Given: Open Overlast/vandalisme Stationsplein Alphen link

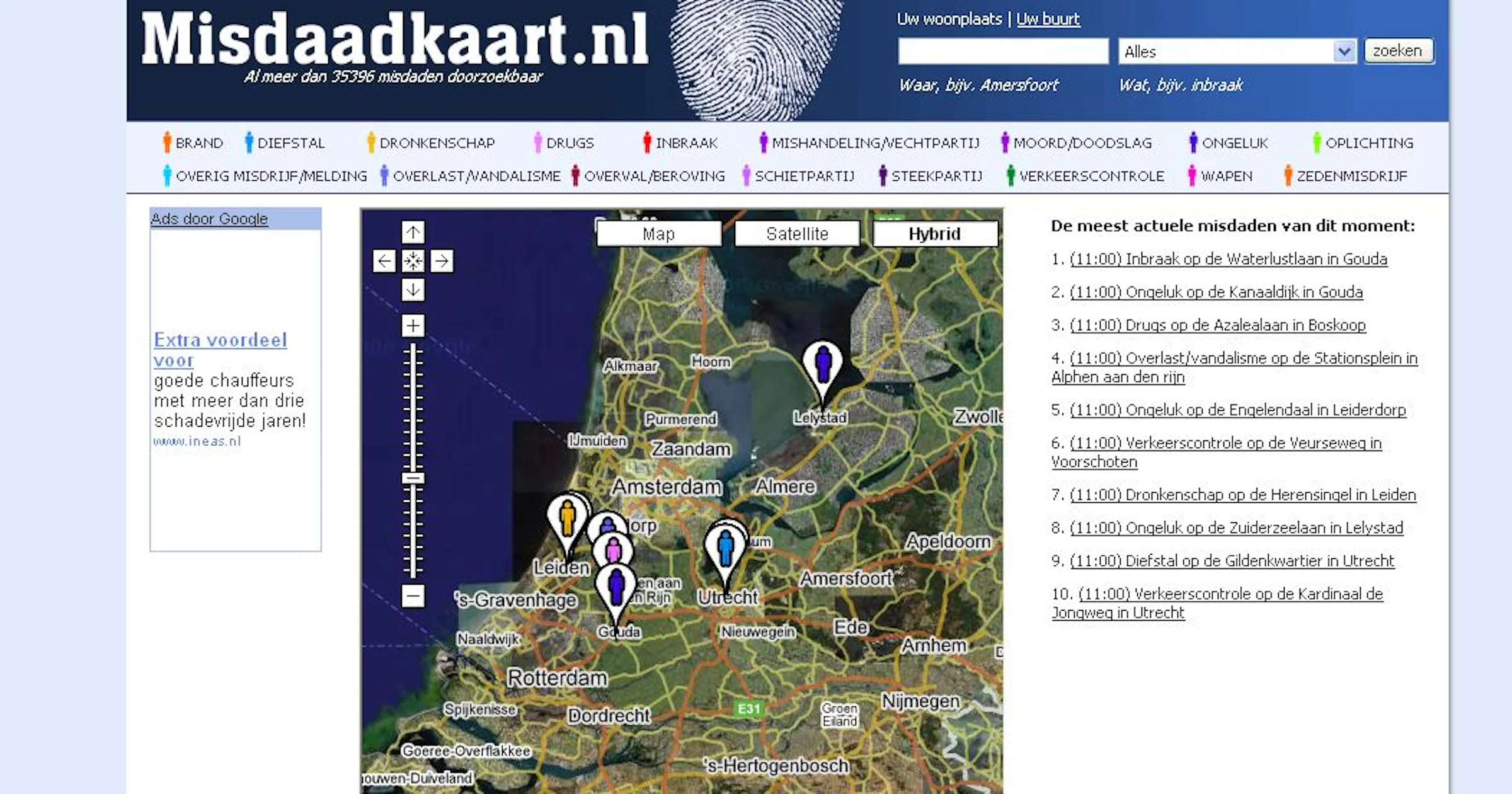Looking at the screenshot, I should [x=1235, y=367].
